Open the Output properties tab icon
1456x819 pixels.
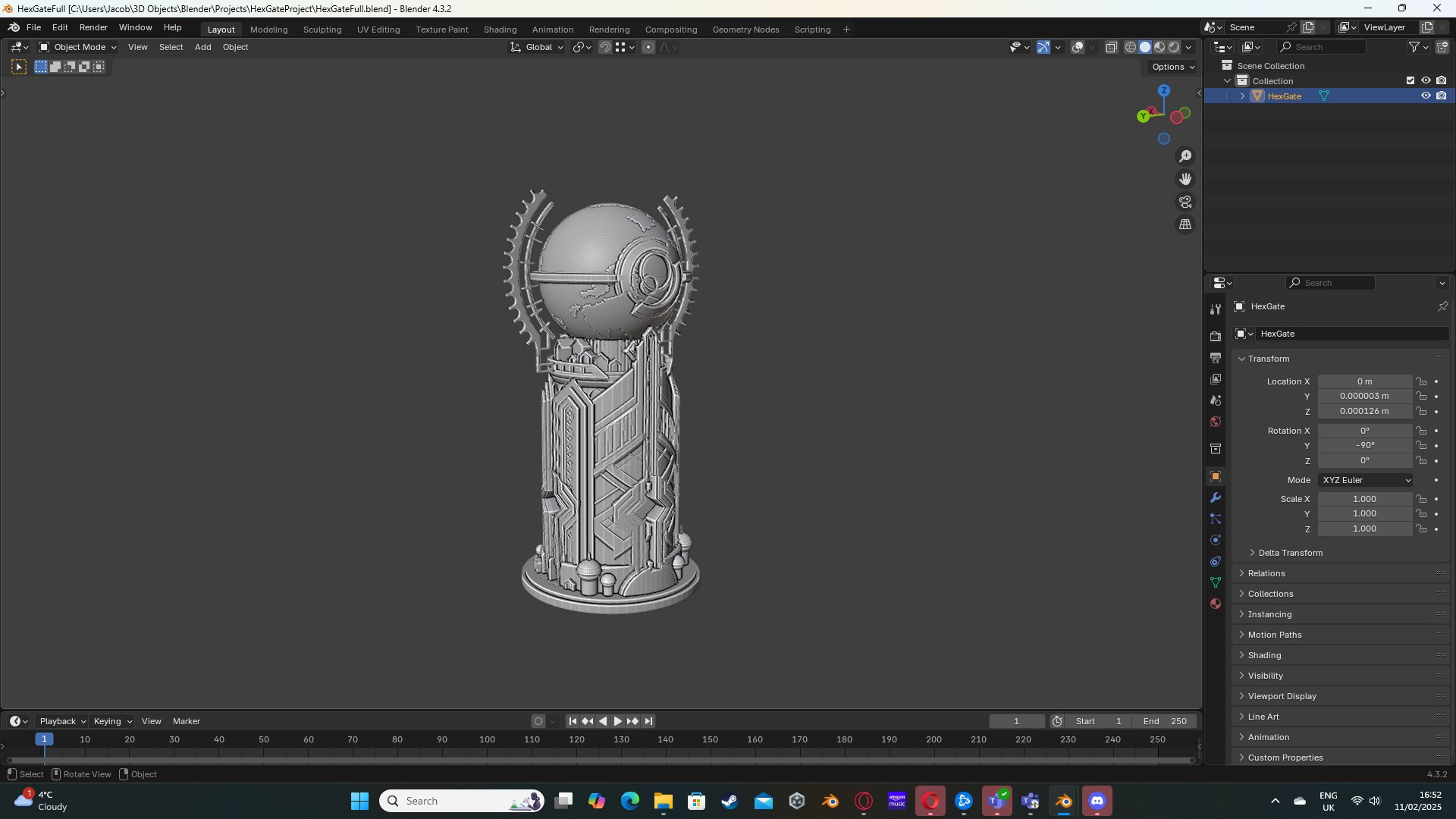[1216, 357]
